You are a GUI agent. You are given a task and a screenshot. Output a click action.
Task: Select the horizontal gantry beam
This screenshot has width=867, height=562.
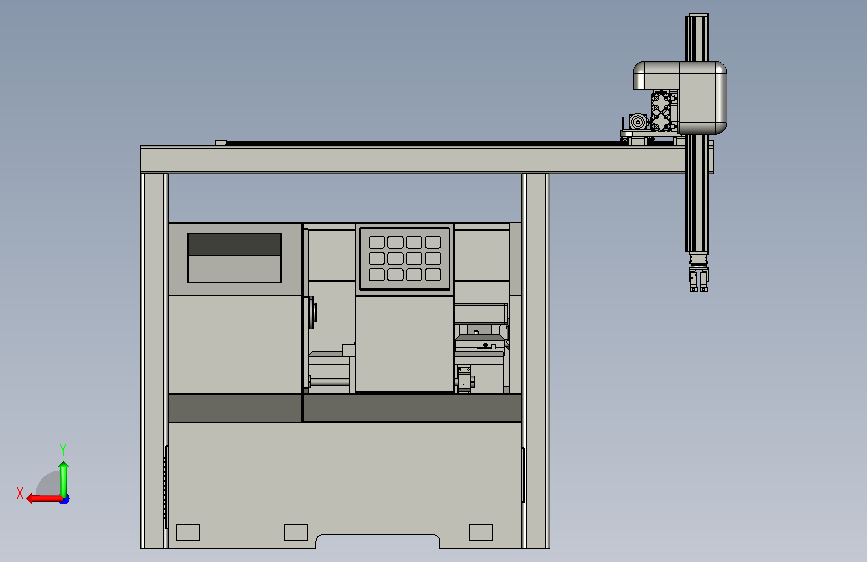point(412,159)
